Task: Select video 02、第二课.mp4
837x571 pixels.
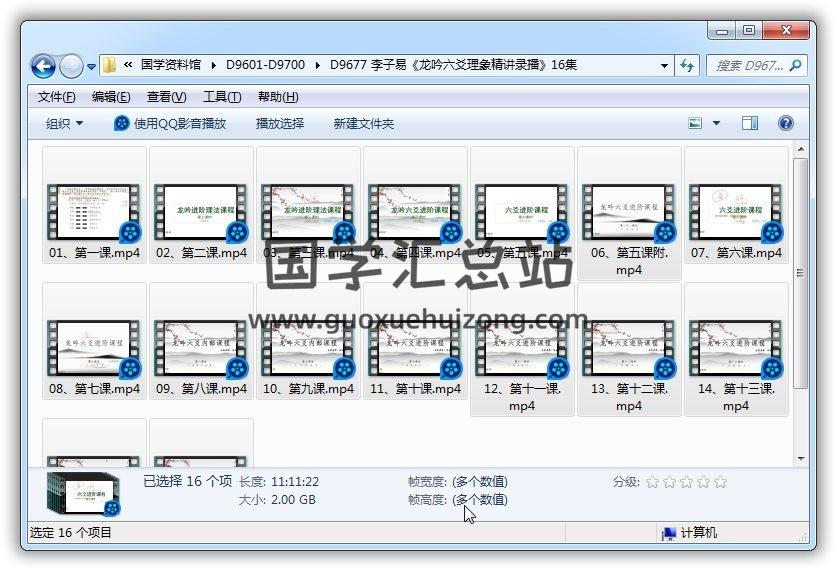Action: 201,205
